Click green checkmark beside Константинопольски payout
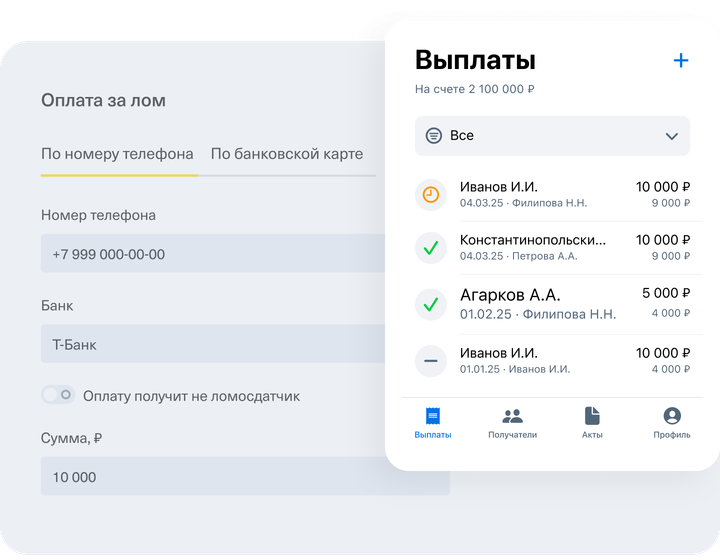Screen dimensions: 720x560 pyautogui.click(x=431, y=248)
